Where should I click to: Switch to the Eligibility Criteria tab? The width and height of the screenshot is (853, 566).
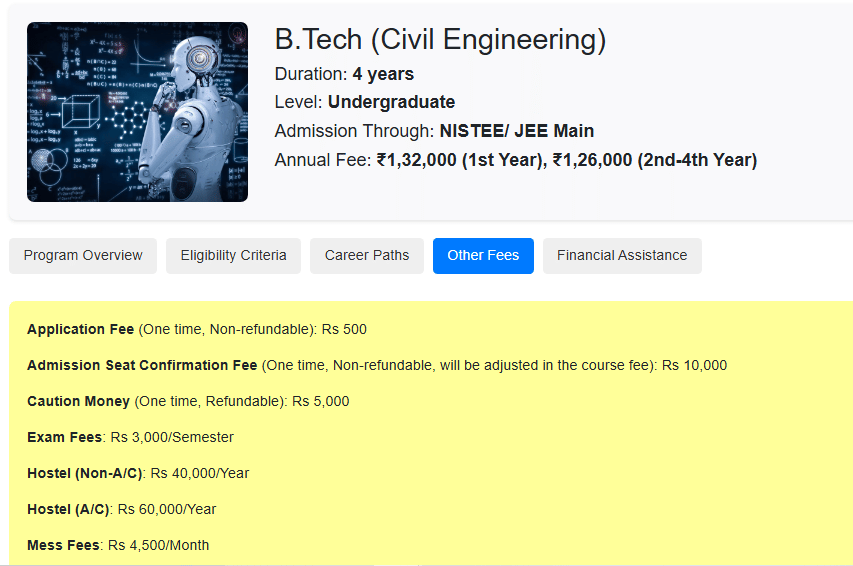point(233,255)
